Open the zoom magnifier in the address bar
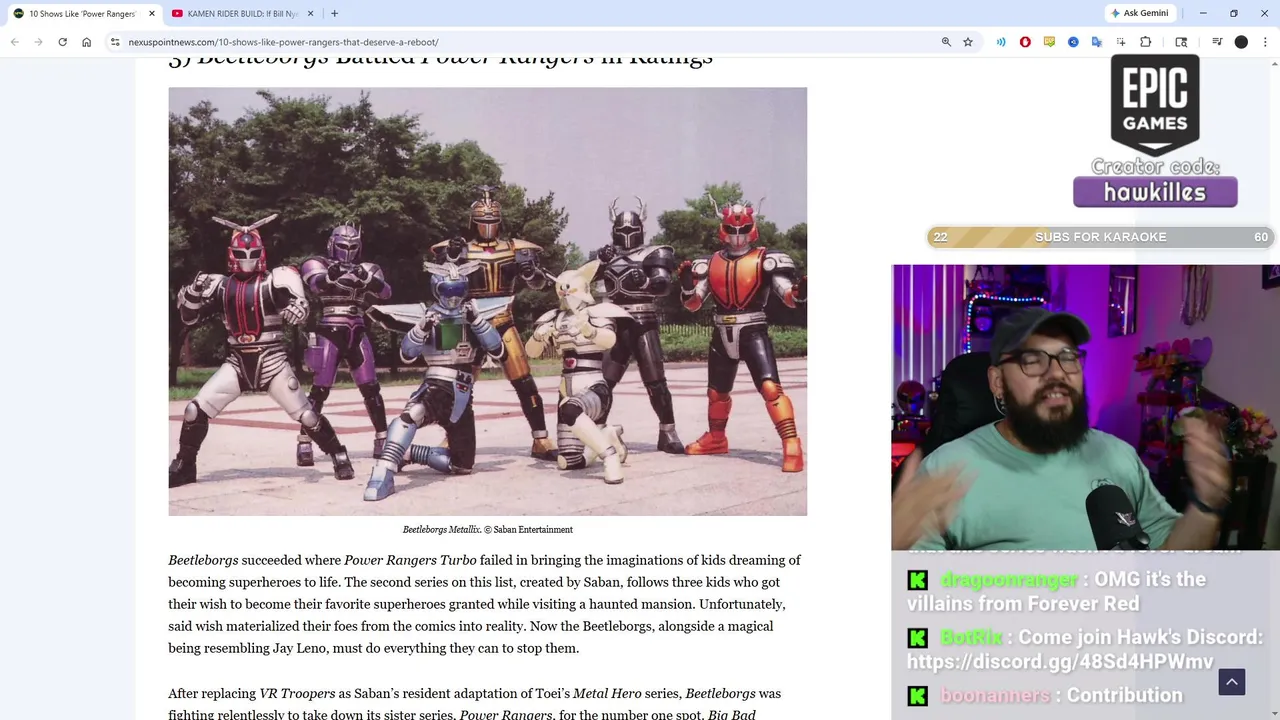Viewport: 1280px width, 720px height. click(946, 42)
